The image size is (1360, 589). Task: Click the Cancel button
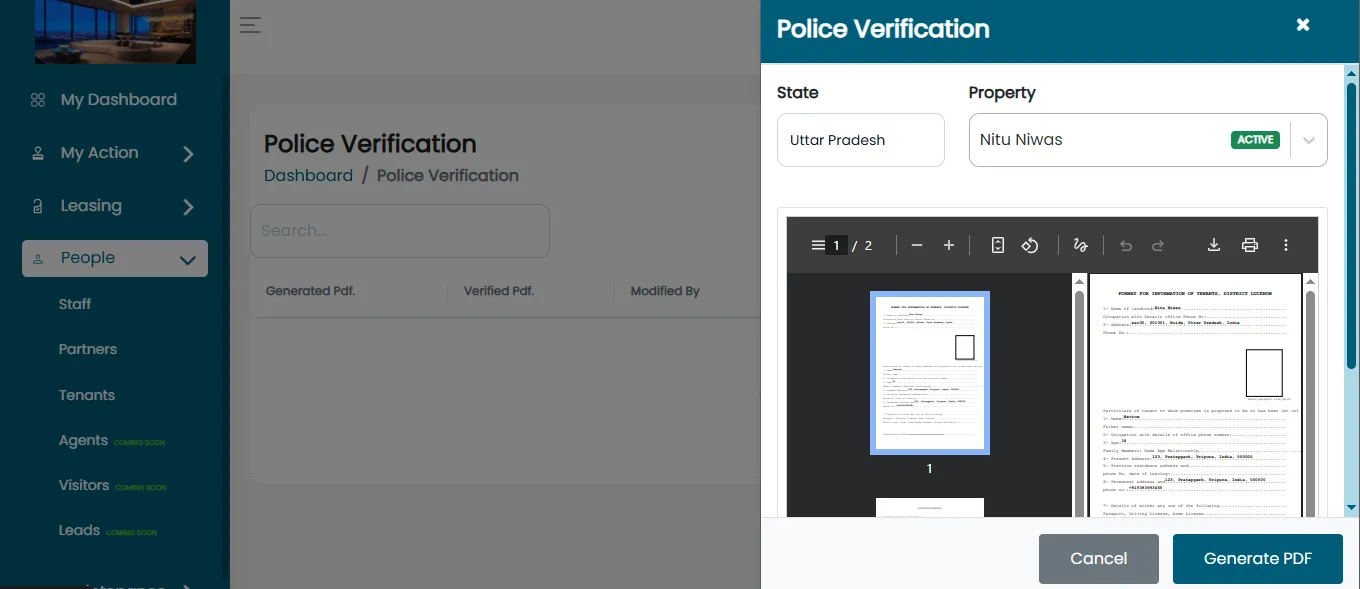pyautogui.click(x=1099, y=559)
